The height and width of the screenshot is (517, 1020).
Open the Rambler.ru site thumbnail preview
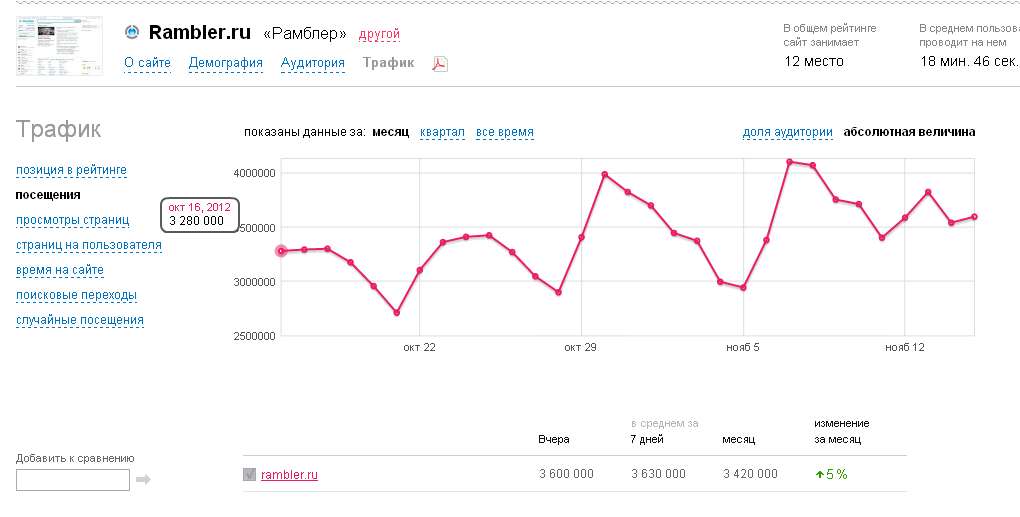click(59, 46)
